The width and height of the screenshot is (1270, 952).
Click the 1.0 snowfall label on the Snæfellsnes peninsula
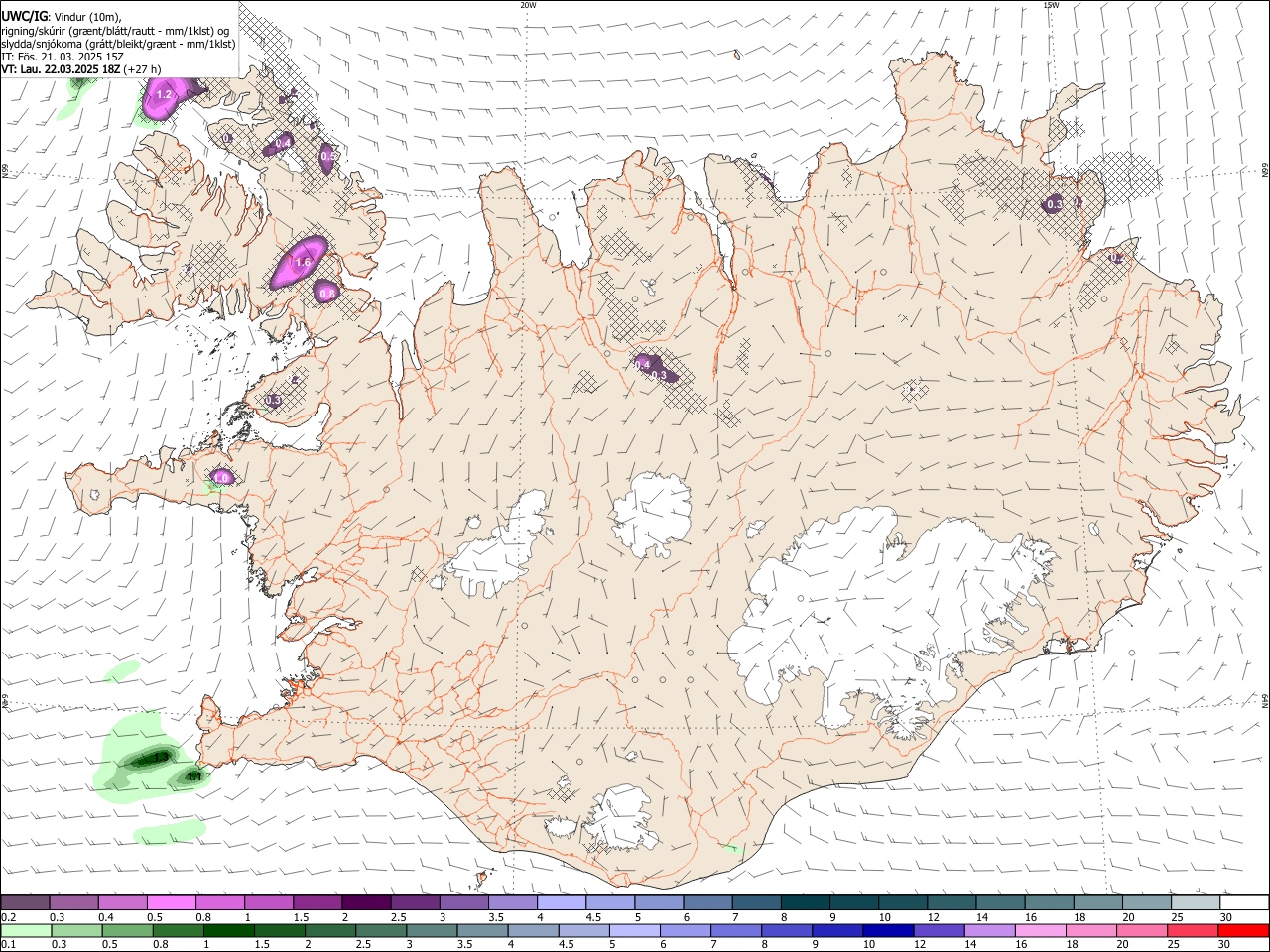[222, 477]
